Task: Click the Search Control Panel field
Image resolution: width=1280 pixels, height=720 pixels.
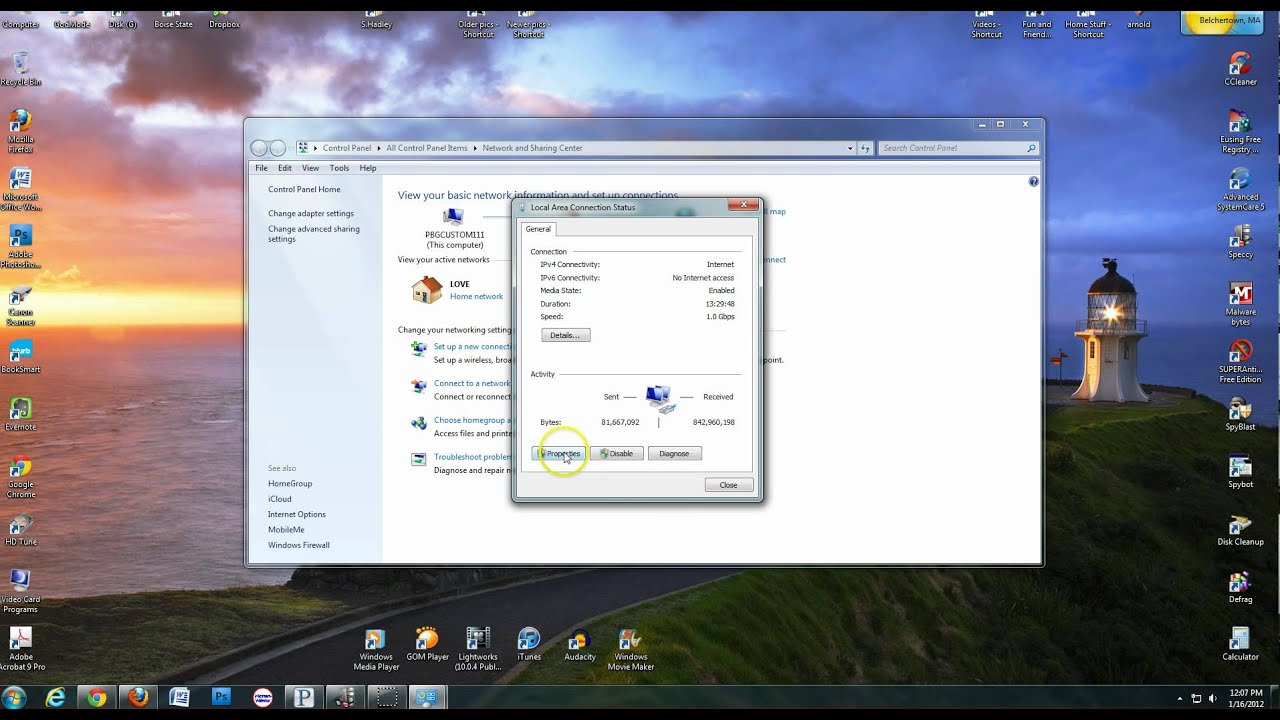Action: click(950, 148)
